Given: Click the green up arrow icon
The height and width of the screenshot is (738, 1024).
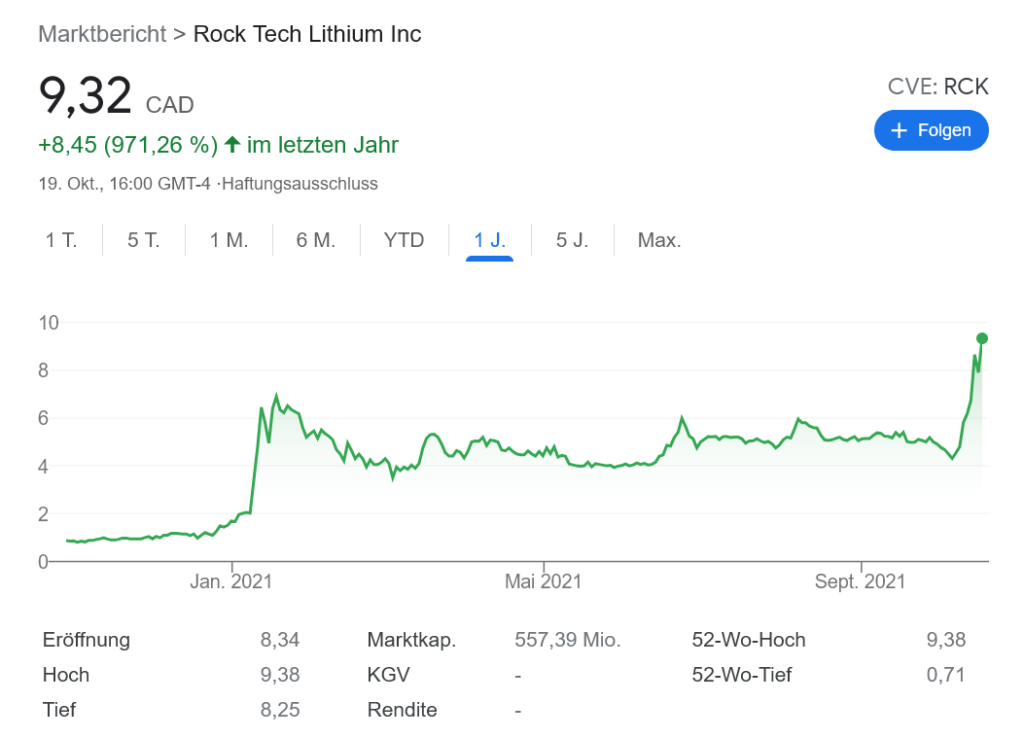Looking at the screenshot, I should [232, 145].
